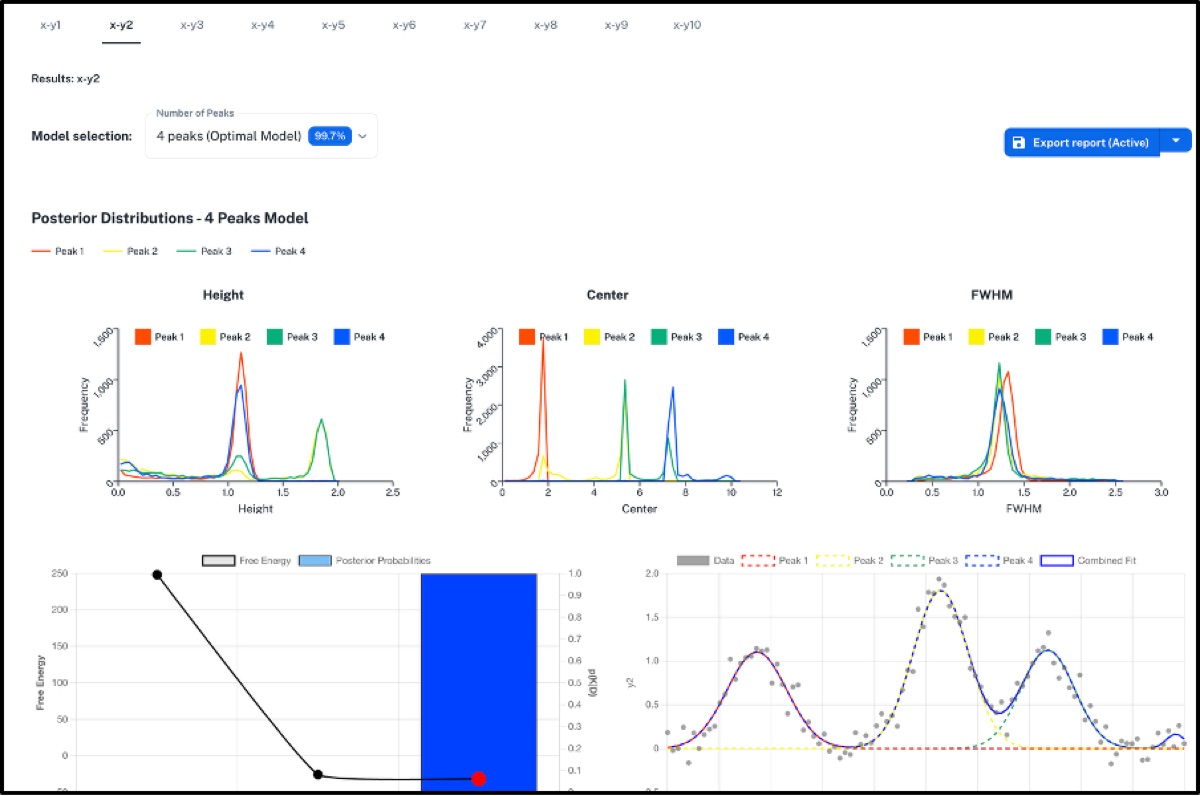Toggle Peak 3 in Center chart legend
The height and width of the screenshot is (796, 1200).
click(x=675, y=337)
